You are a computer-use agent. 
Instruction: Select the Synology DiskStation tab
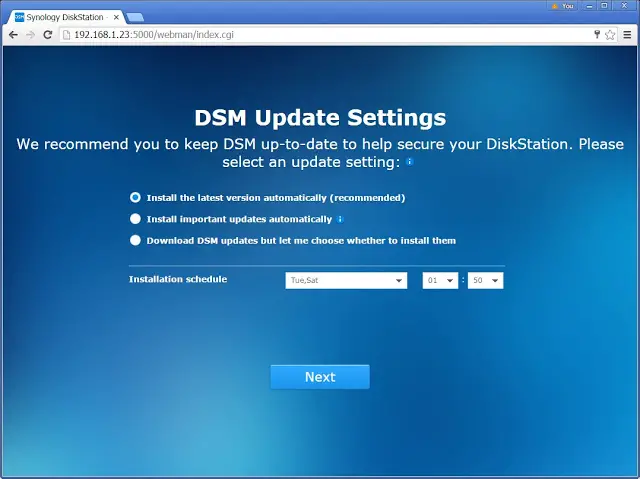tap(65, 17)
